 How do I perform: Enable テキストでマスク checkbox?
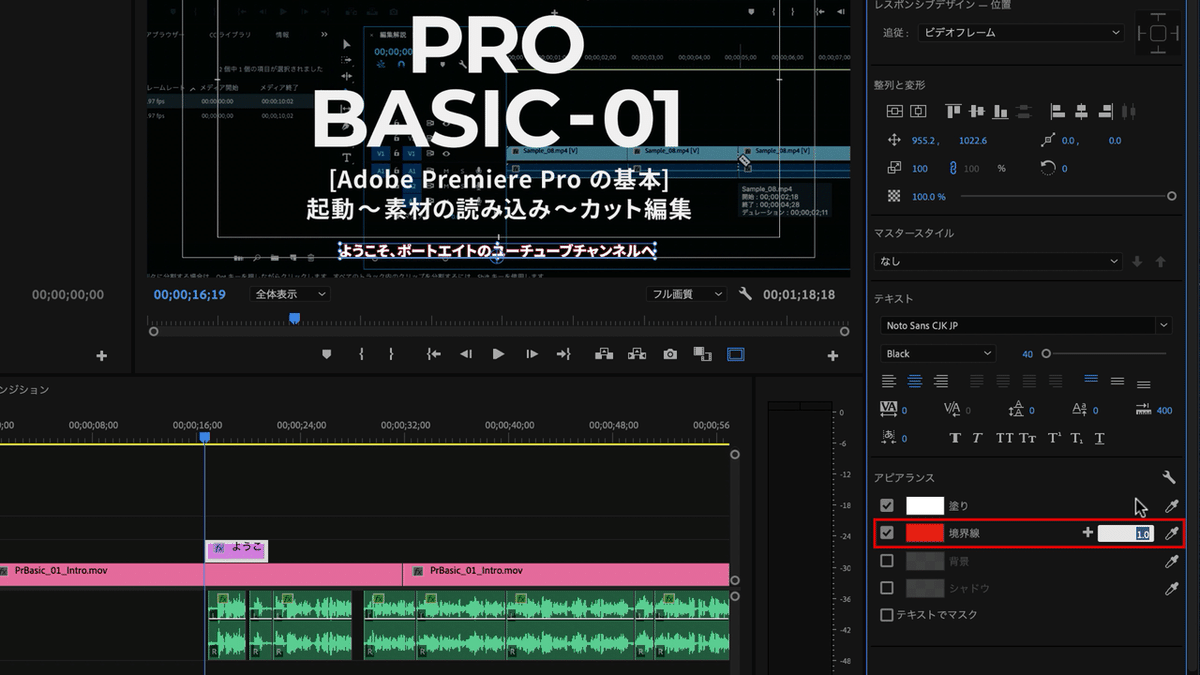[x=887, y=615]
